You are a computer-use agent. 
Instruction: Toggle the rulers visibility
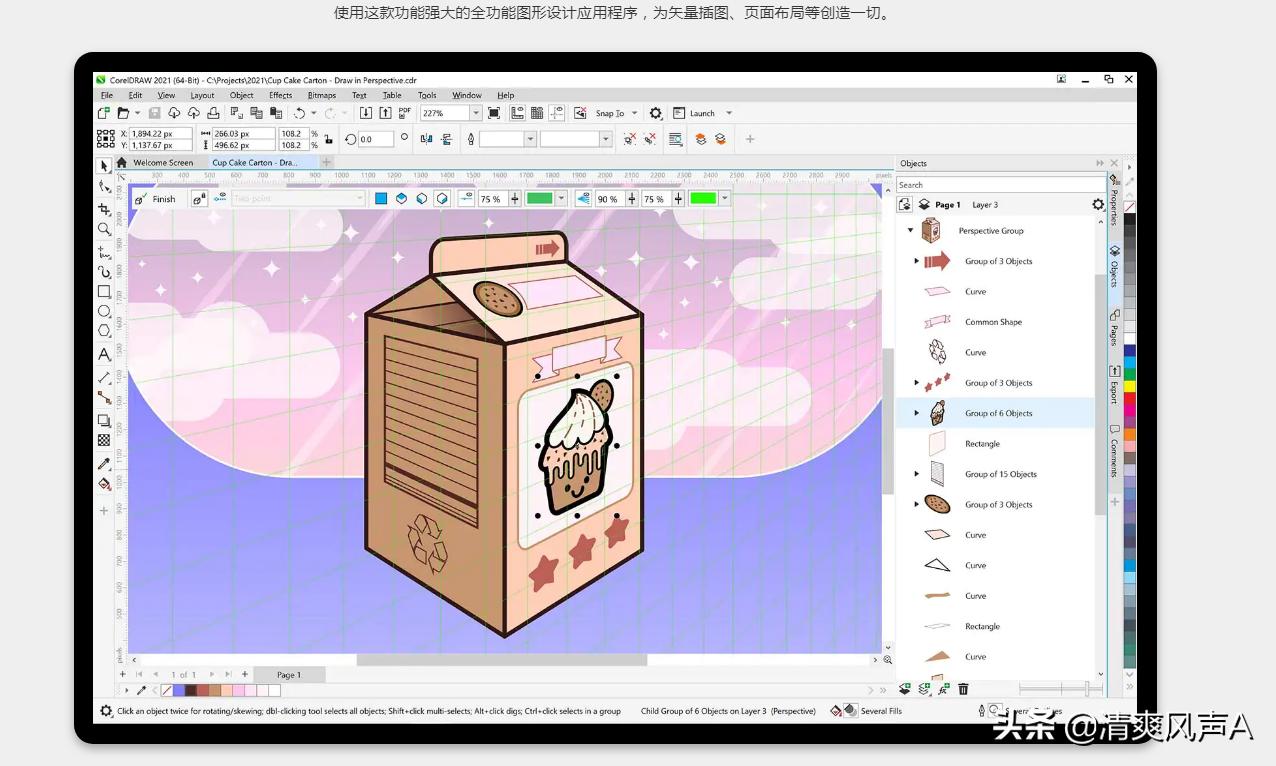coord(518,113)
